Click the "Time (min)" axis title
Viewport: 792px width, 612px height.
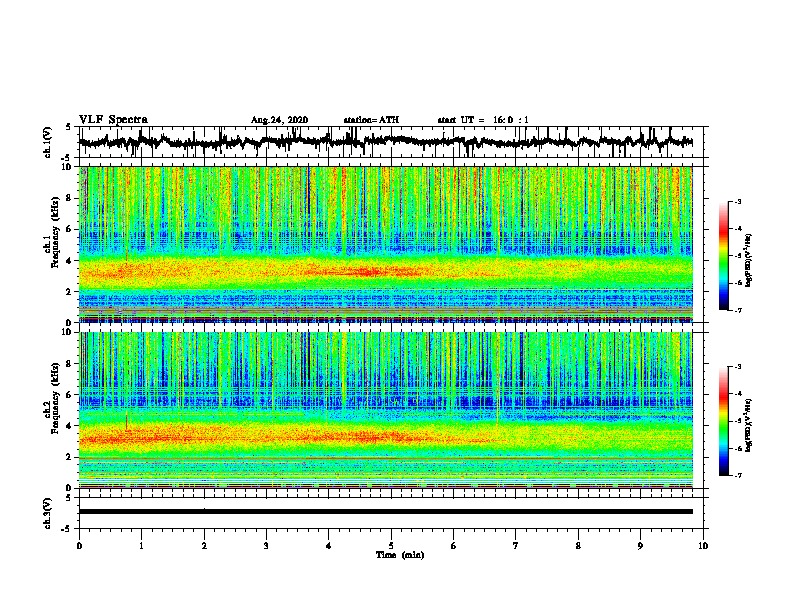400,555
